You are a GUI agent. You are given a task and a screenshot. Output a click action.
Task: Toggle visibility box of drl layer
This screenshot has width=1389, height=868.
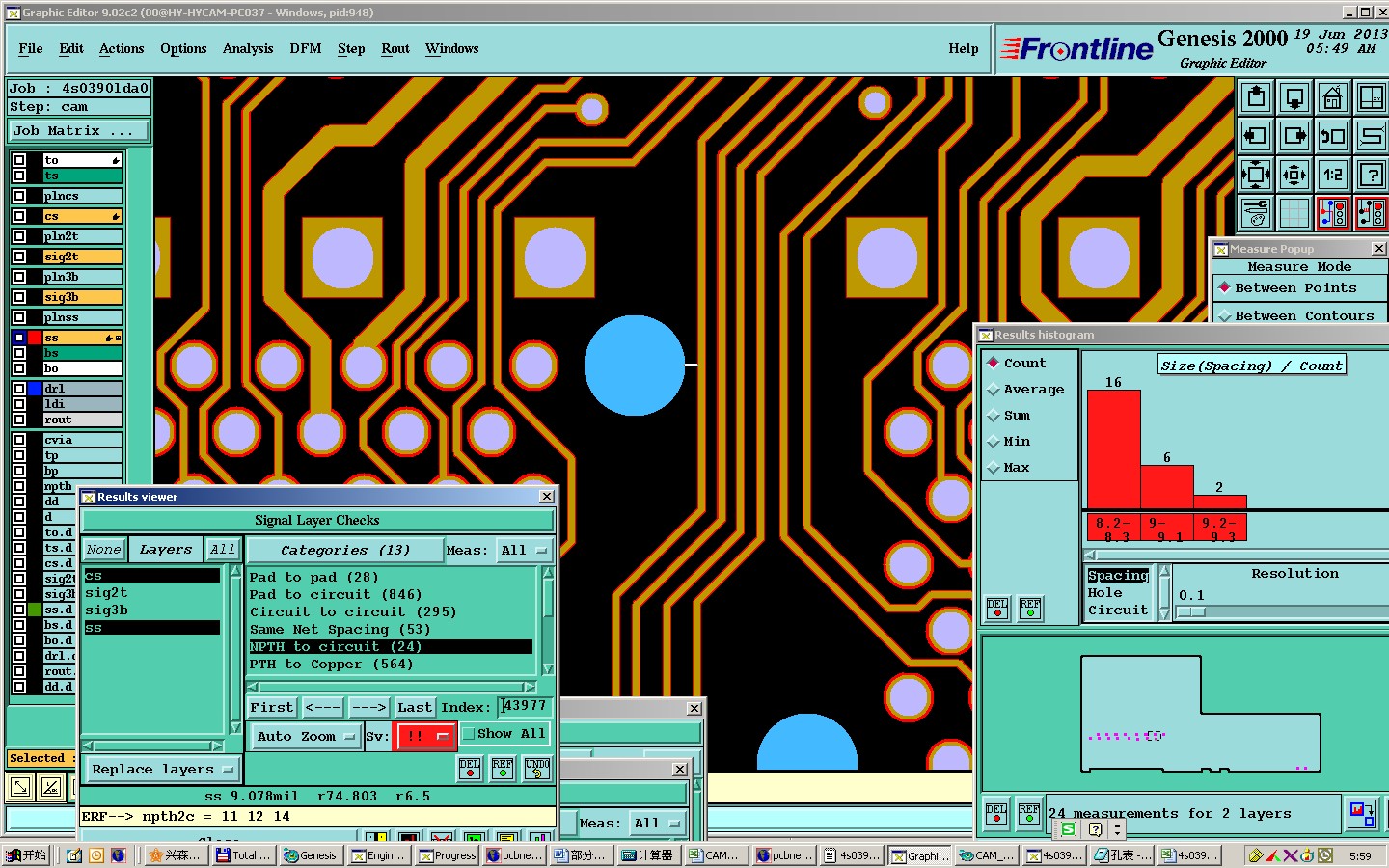pos(19,389)
